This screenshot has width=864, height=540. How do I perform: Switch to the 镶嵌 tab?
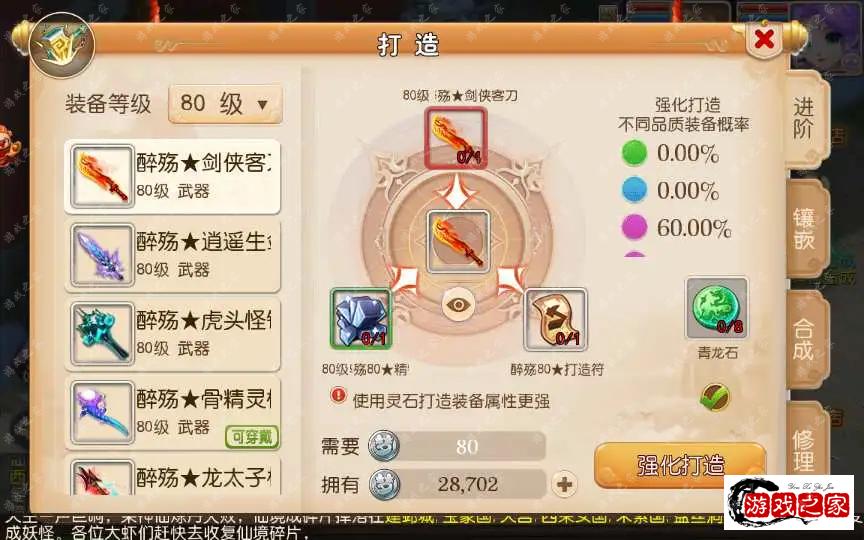[x=805, y=229]
